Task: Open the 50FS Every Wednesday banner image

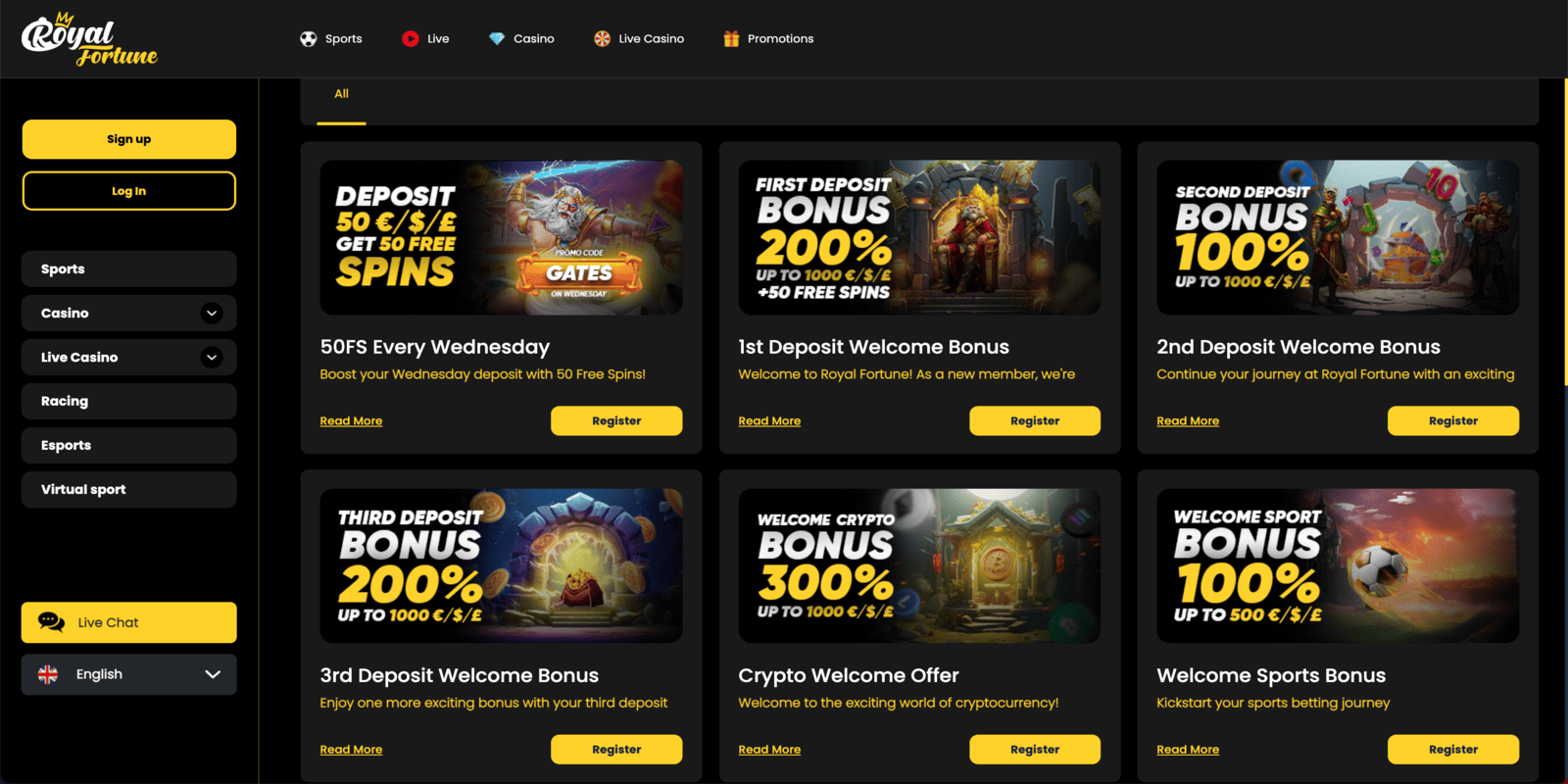Action: pyautogui.click(x=501, y=237)
